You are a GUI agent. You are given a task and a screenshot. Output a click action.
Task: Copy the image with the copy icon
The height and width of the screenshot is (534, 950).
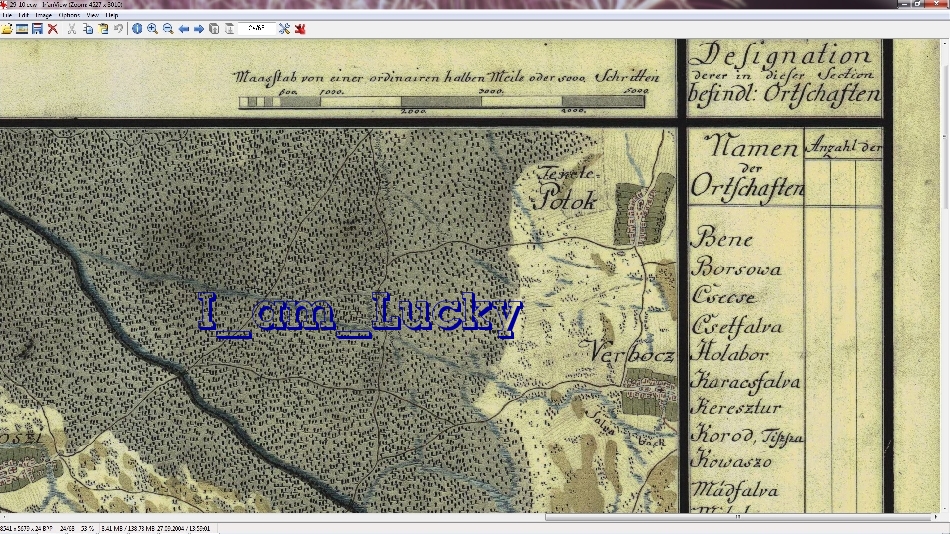click(88, 28)
